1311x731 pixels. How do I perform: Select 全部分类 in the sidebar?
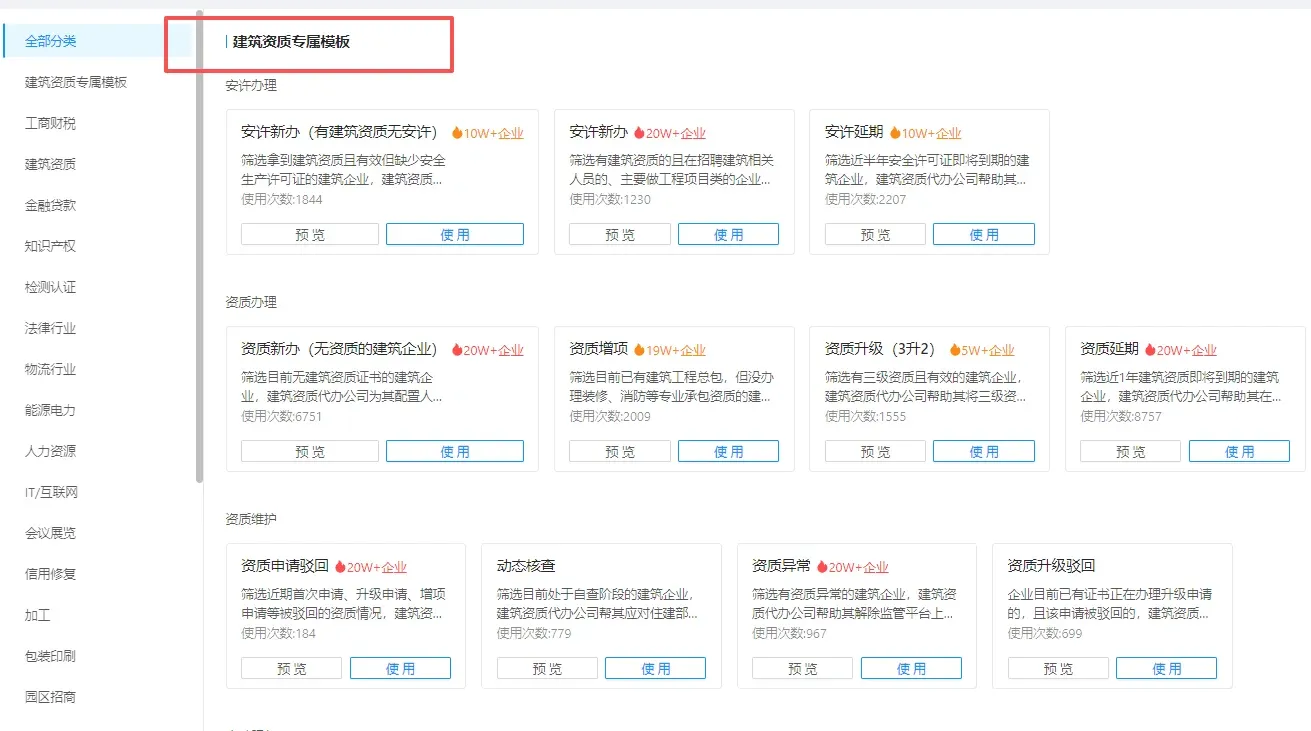point(98,41)
